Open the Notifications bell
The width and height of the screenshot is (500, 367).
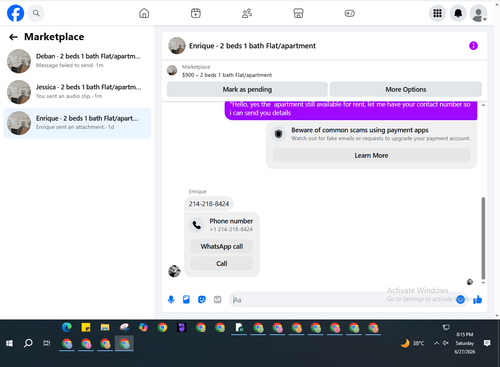point(458,13)
